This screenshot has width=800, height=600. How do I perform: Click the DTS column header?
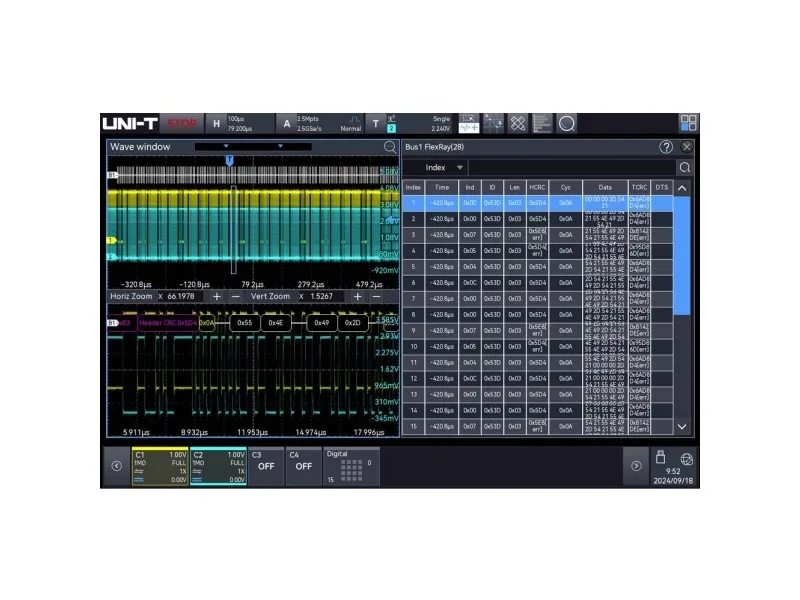pyautogui.click(x=662, y=188)
